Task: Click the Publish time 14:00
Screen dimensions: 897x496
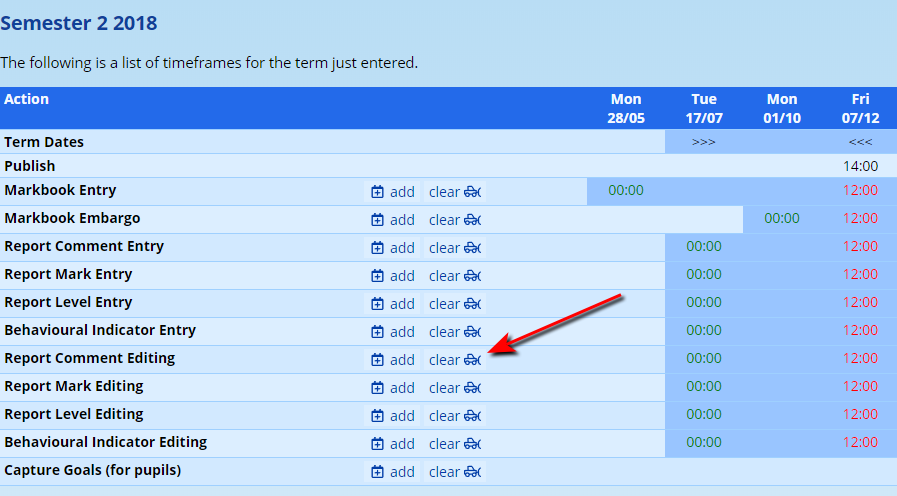Action: [x=860, y=166]
